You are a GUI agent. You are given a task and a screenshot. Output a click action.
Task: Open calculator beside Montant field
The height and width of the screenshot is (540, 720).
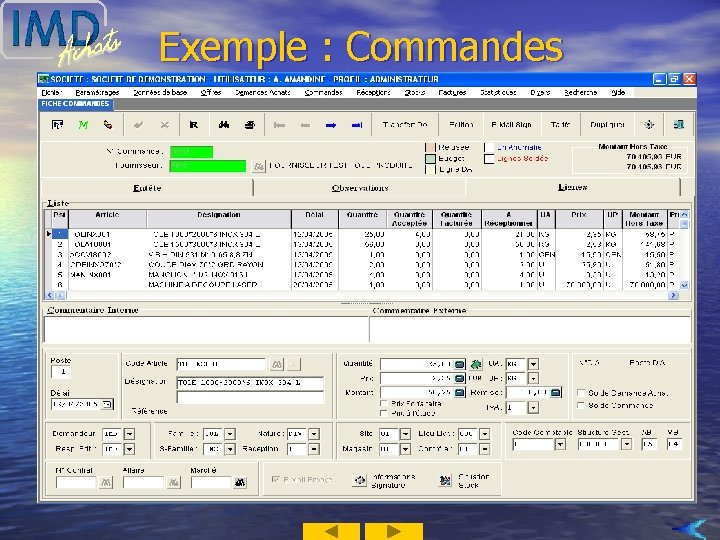pos(459,393)
